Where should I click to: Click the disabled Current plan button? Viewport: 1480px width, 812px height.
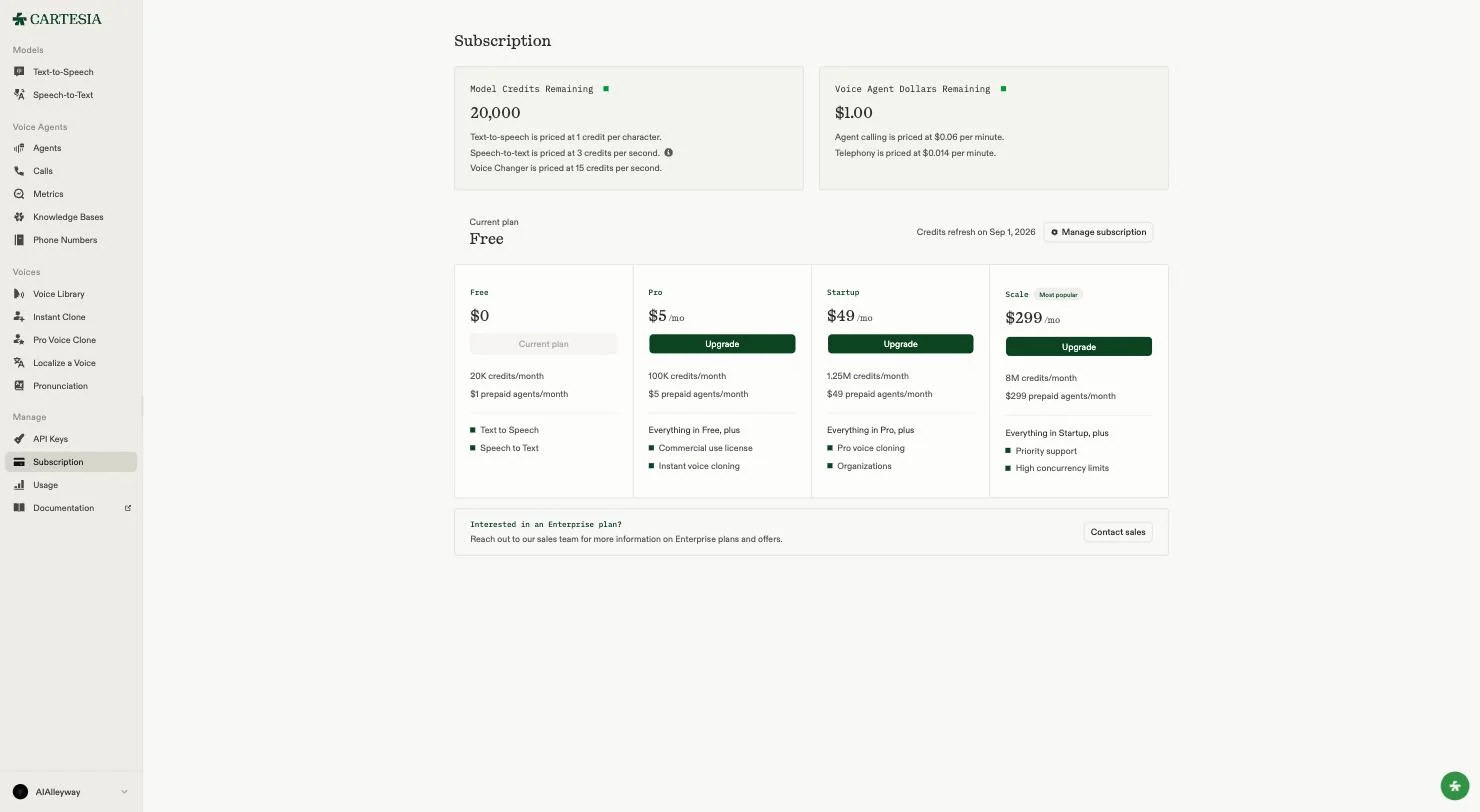pos(544,344)
